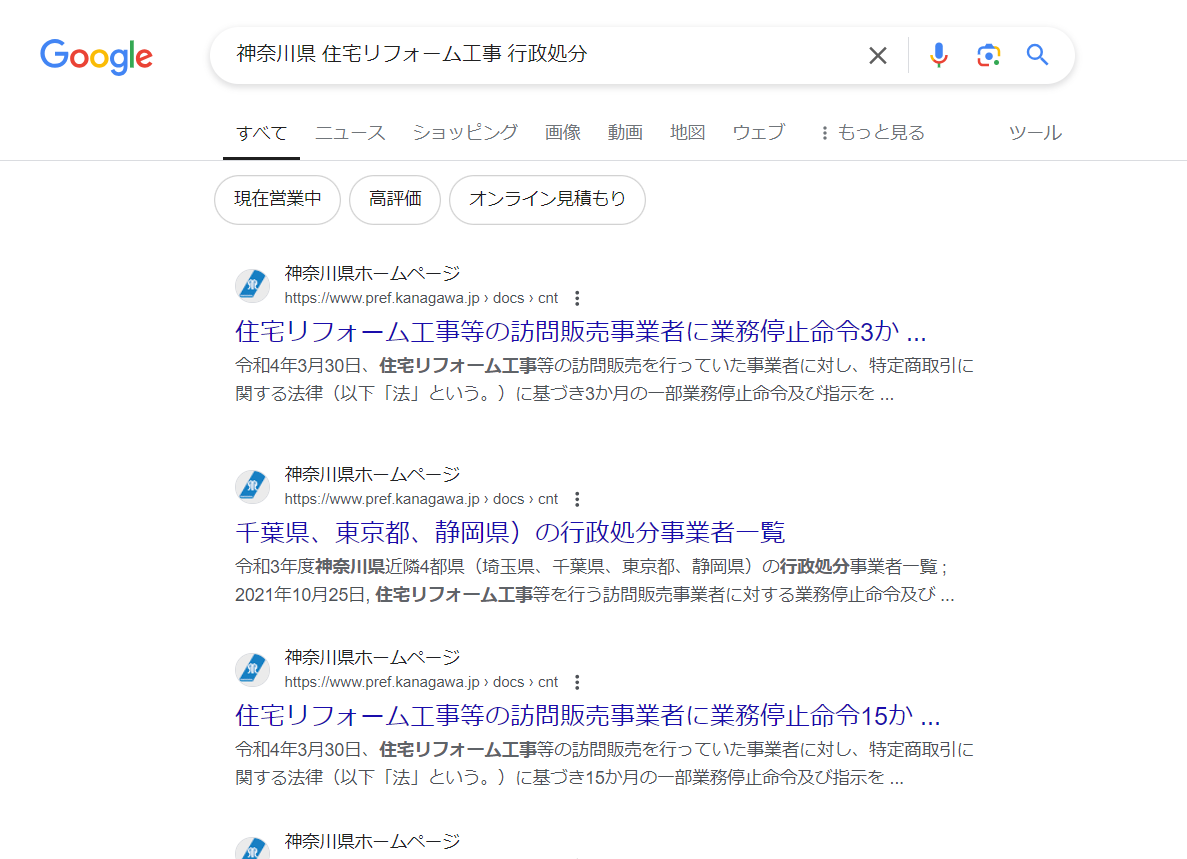Select the すべて tab
This screenshot has height=859, width=1187.
pos(261,133)
